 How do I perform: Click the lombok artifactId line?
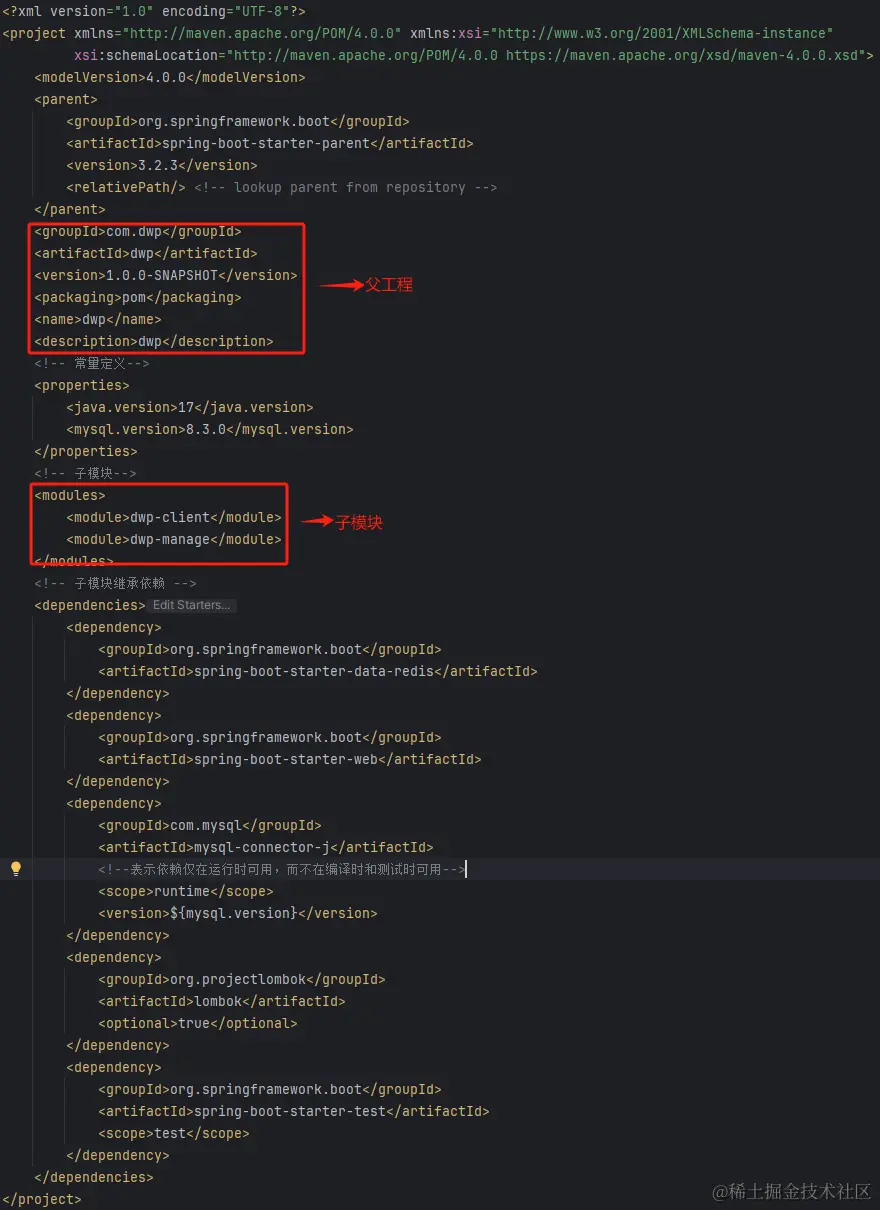222,1001
